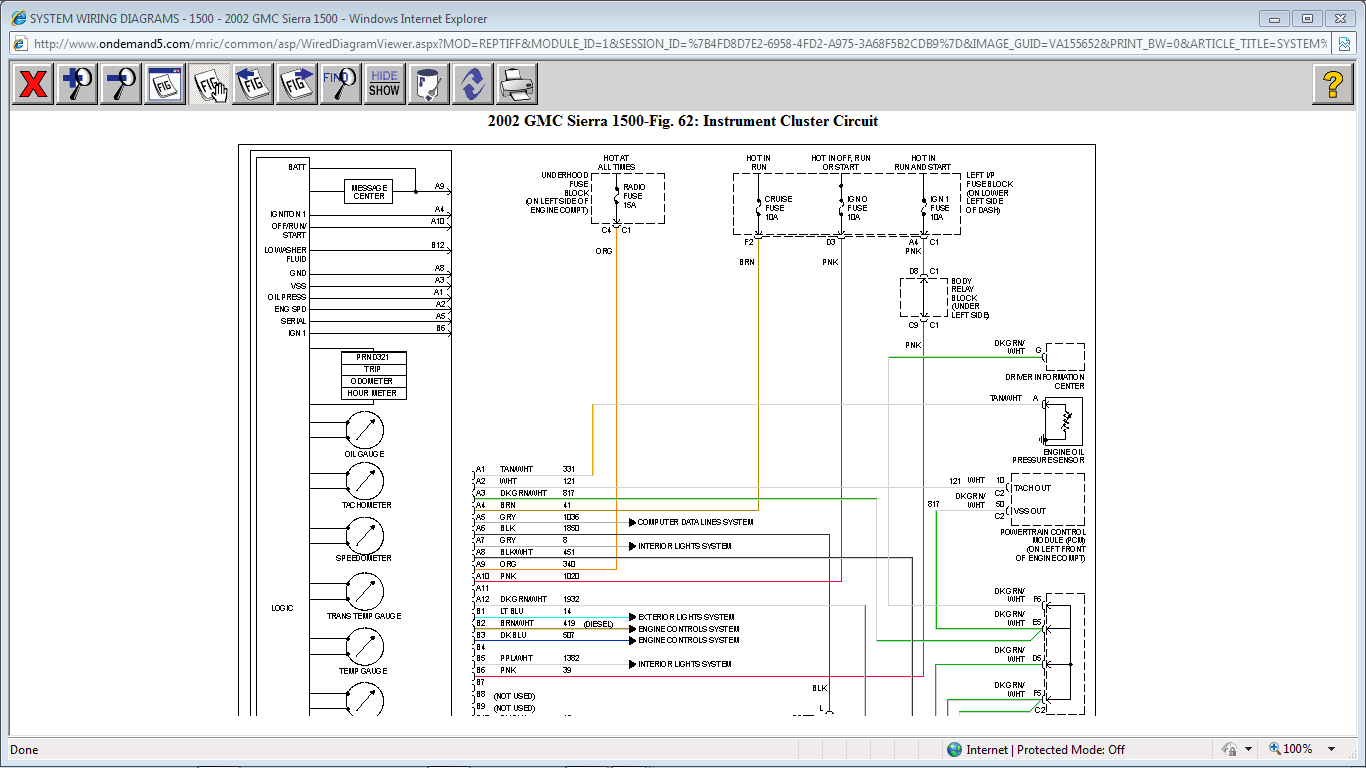Open help with the question mark icon
This screenshot has height=768, width=1366.
[x=1332, y=84]
